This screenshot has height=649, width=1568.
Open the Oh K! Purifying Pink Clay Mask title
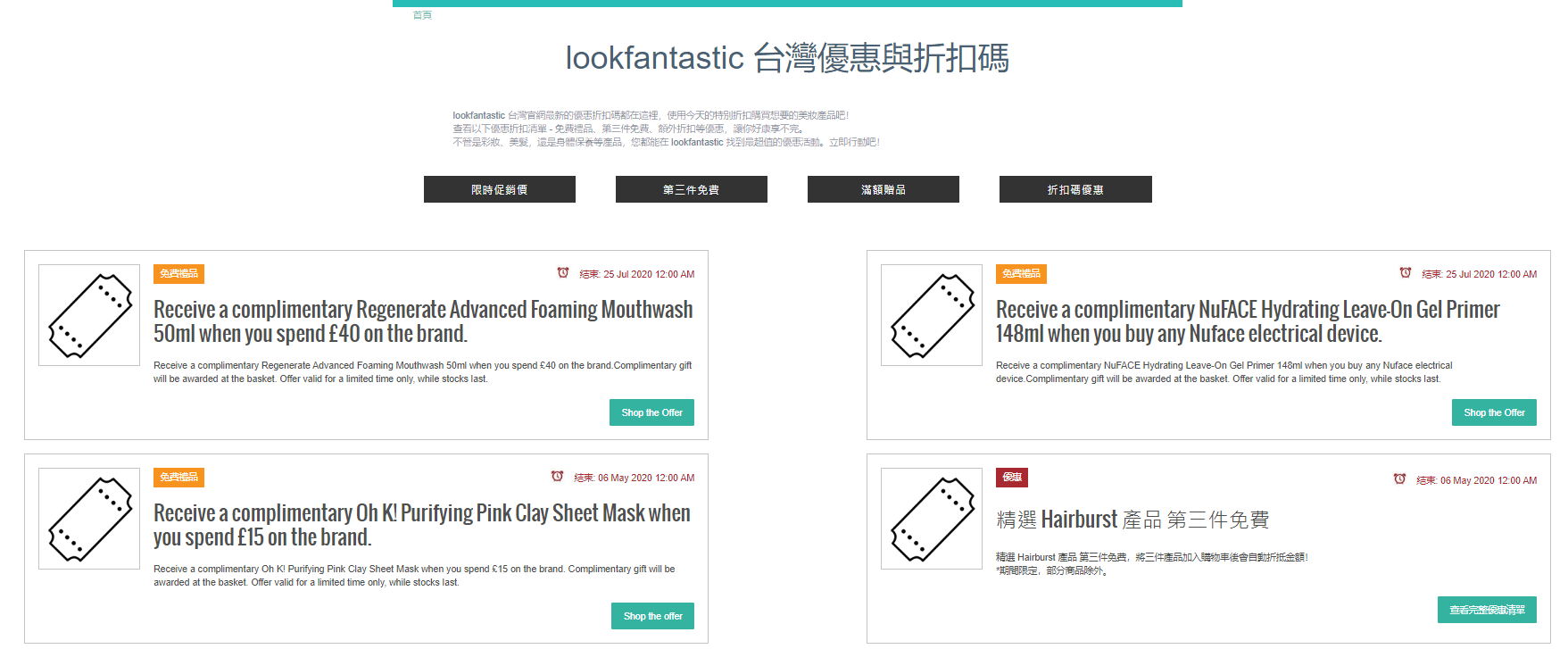click(x=422, y=525)
